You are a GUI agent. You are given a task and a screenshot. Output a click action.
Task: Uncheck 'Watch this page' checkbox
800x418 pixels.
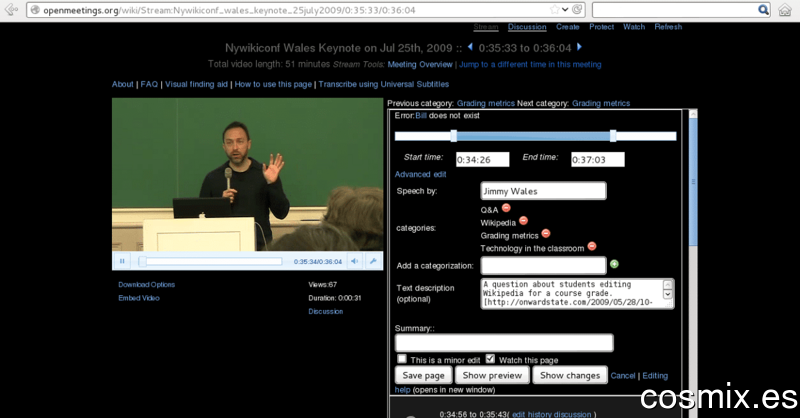click(490, 358)
